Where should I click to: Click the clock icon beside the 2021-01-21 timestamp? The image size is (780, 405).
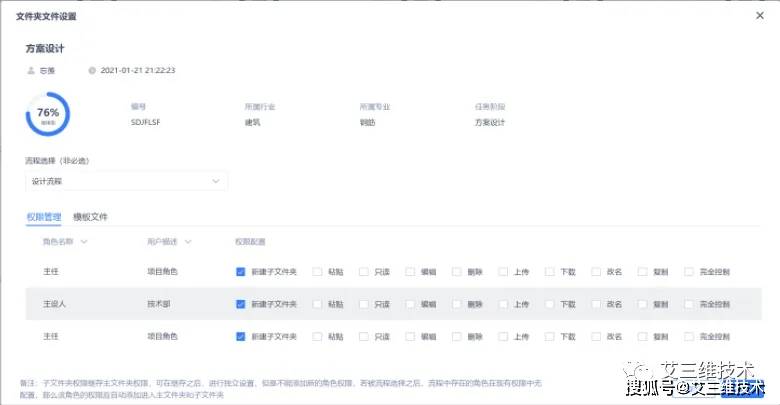tap(92, 71)
